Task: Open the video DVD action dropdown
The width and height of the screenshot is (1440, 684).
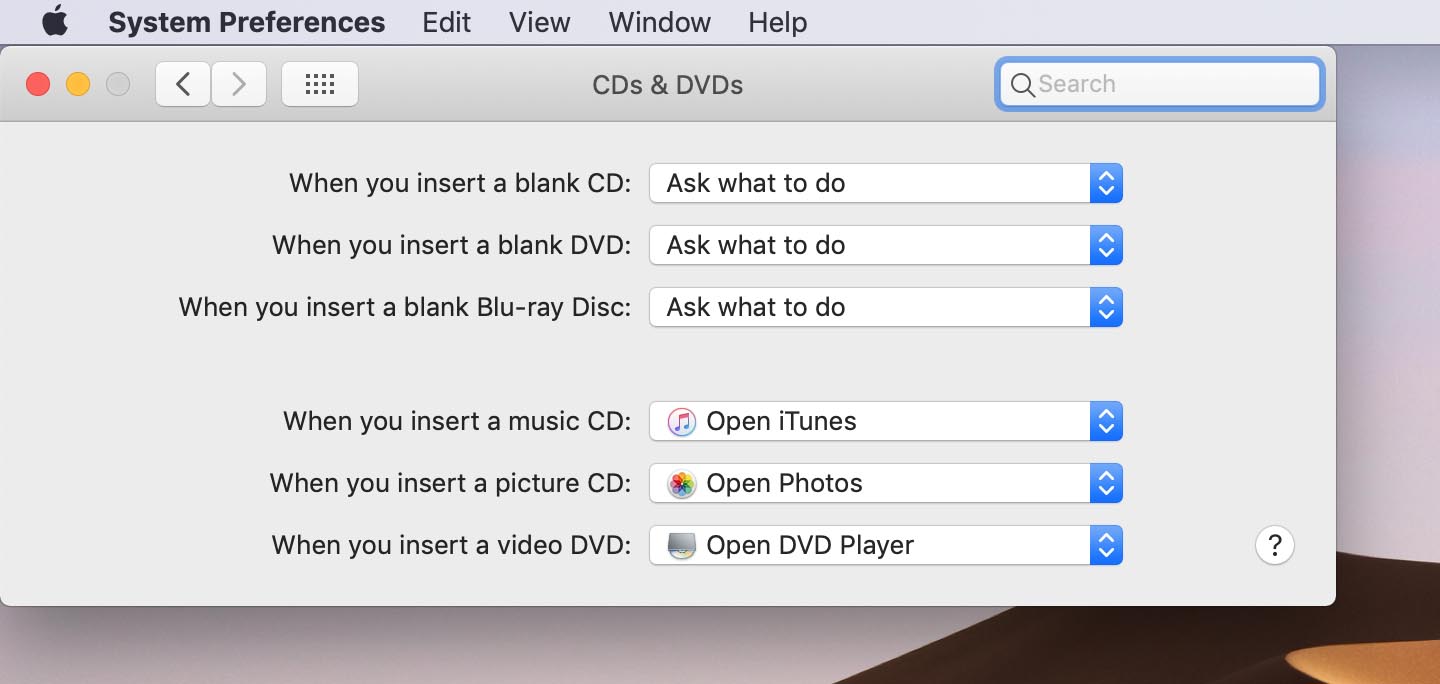Action: click(x=886, y=545)
